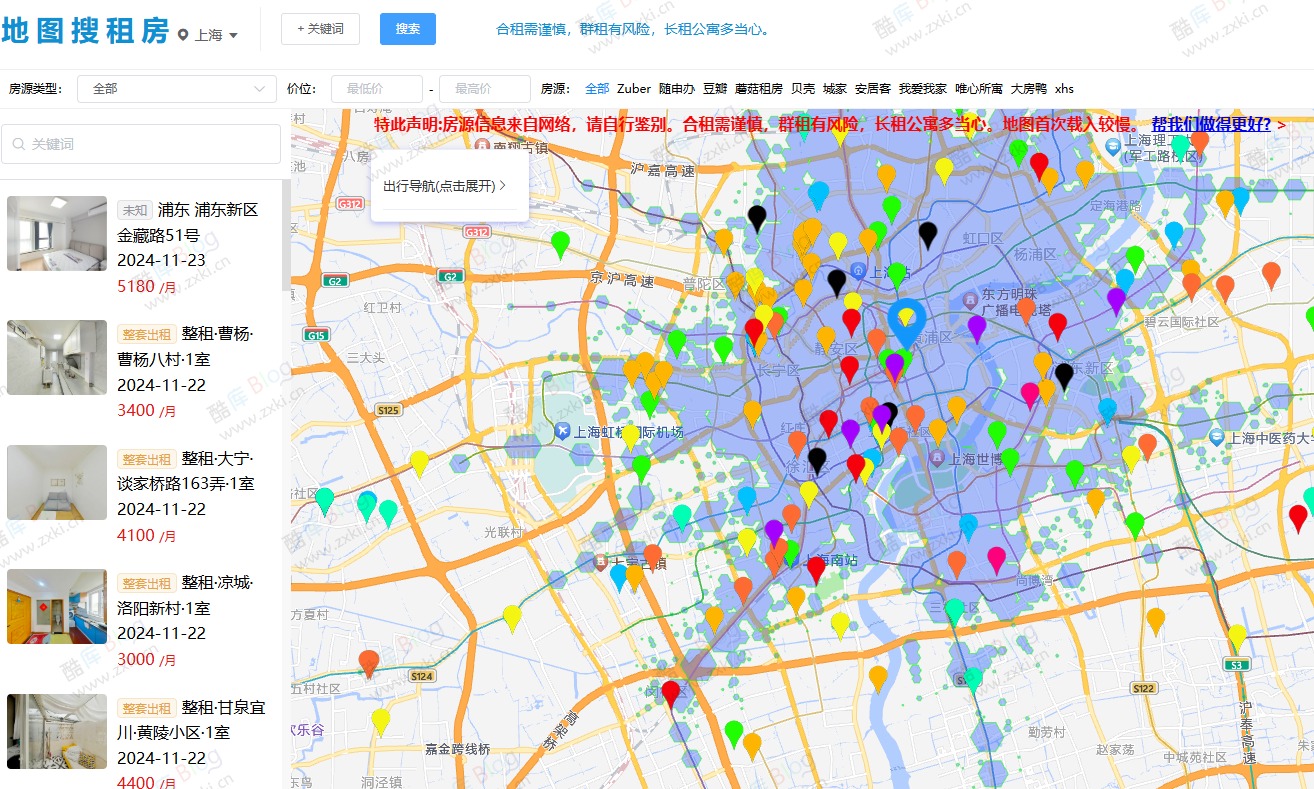Enable the Zuber housing source filter
This screenshot has height=789, width=1314.
tap(634, 88)
